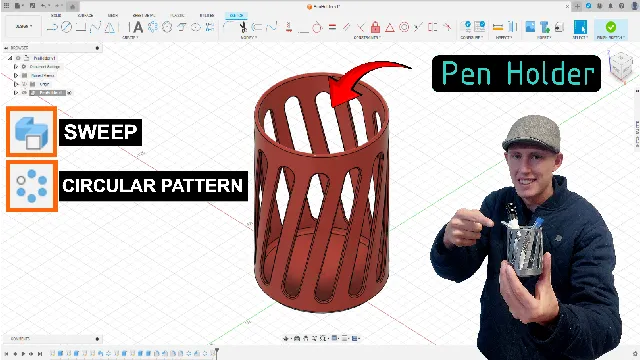
Task: Switch to the Sheet Metal tab
Action: coord(144,16)
